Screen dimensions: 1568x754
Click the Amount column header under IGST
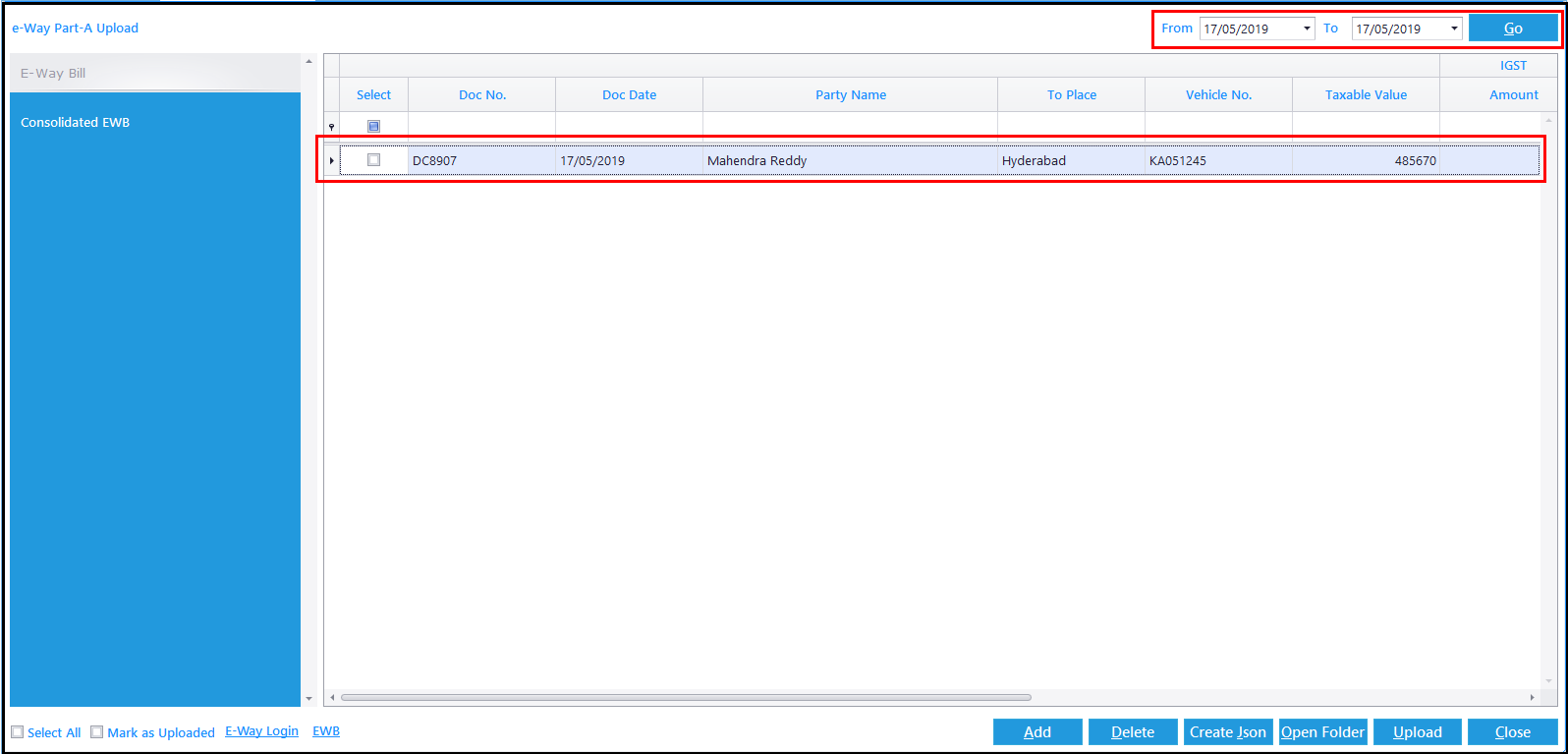pyautogui.click(x=1499, y=94)
